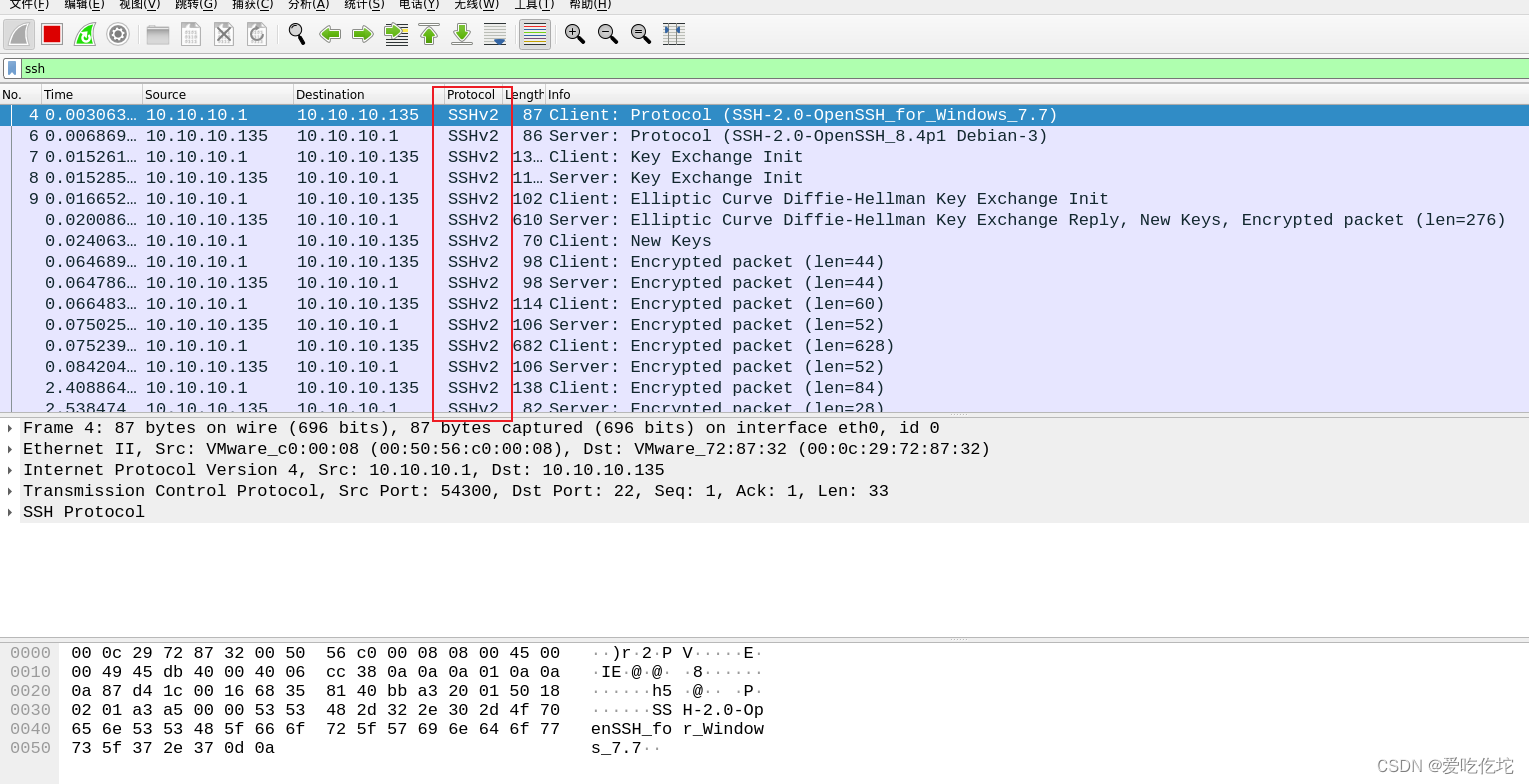Jump to last packet icon
1529x784 pixels.
(462, 34)
